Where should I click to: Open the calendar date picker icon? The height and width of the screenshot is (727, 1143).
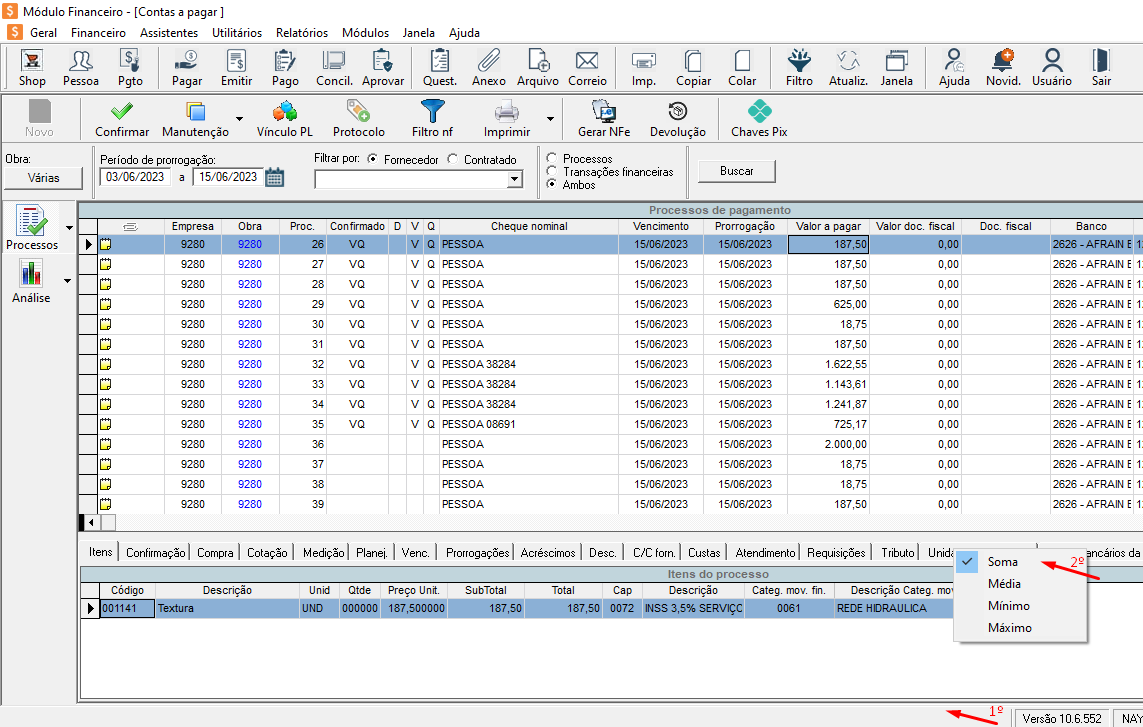pos(274,177)
